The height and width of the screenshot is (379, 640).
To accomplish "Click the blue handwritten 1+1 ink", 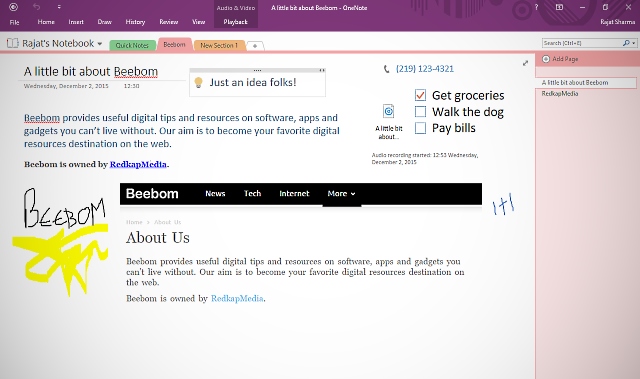I will tap(503, 204).
